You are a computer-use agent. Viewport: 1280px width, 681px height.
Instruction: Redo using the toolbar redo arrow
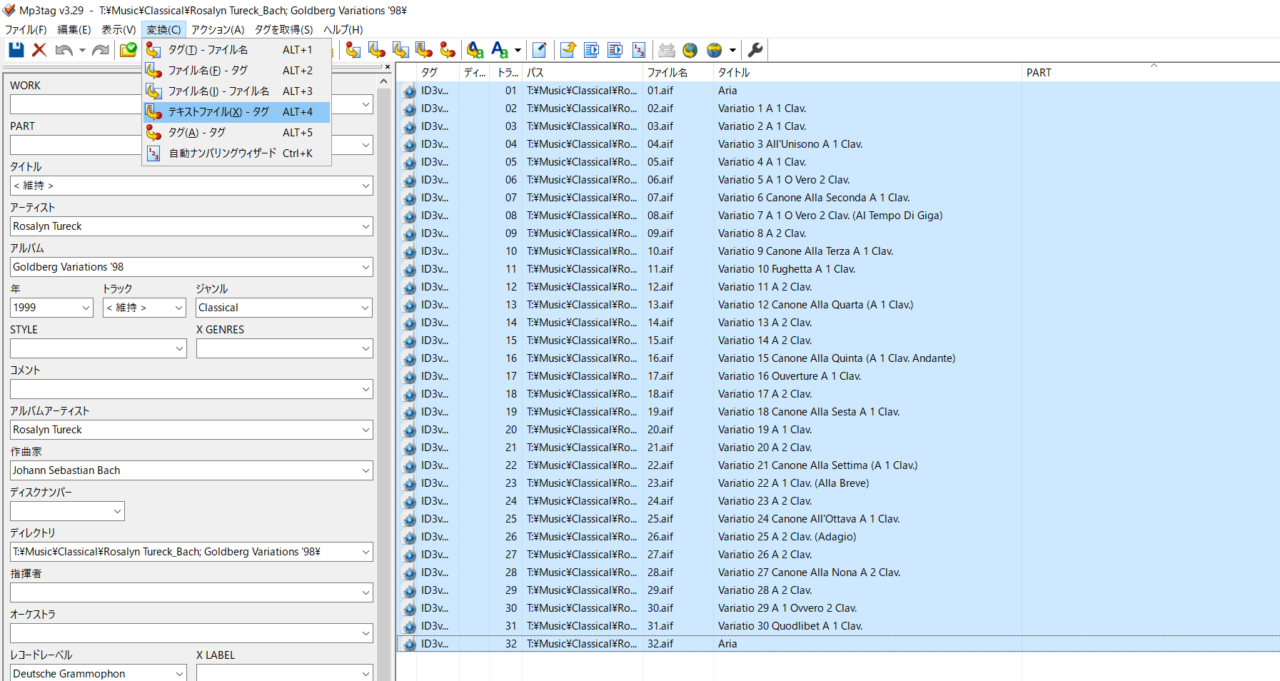(101, 50)
